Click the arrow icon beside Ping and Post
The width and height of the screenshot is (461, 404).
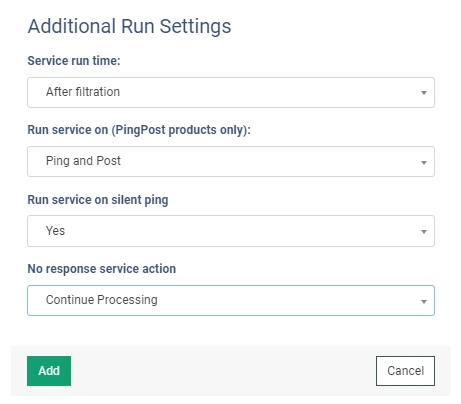[424, 163]
